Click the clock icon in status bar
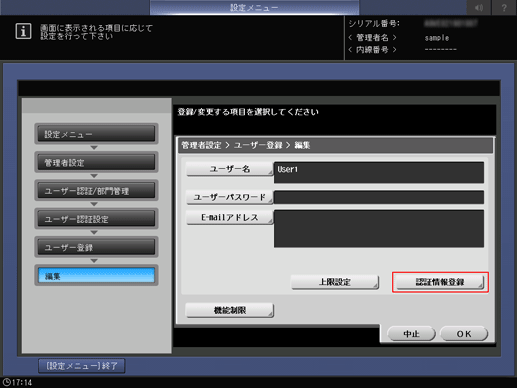The width and height of the screenshot is (517, 388). (x=6, y=382)
